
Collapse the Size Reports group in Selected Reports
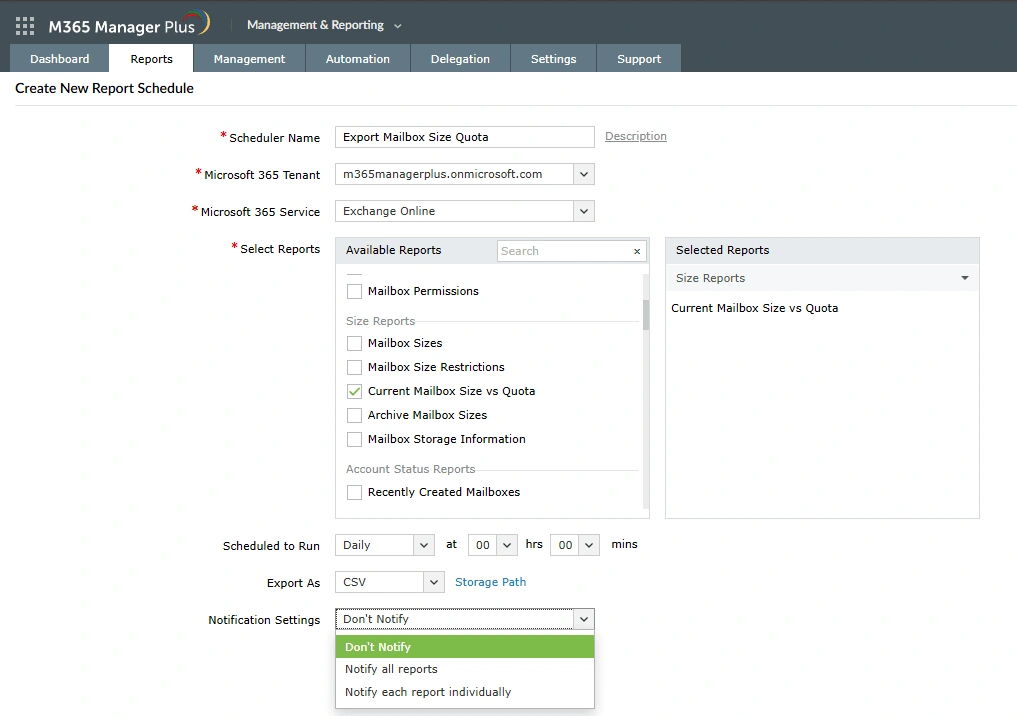coord(963,278)
